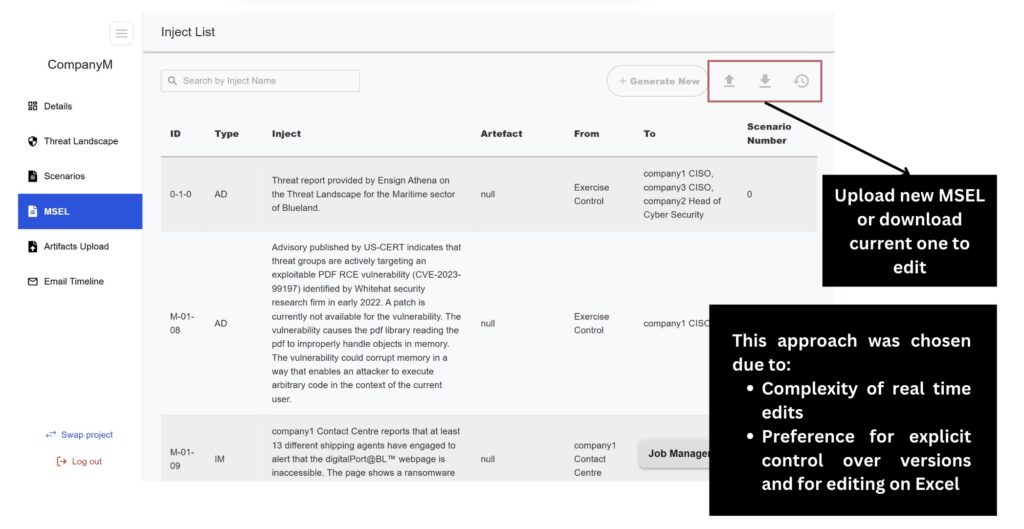This screenshot has height=529, width=1024.
Task: Click the search magnifier icon
Action: coord(173,81)
